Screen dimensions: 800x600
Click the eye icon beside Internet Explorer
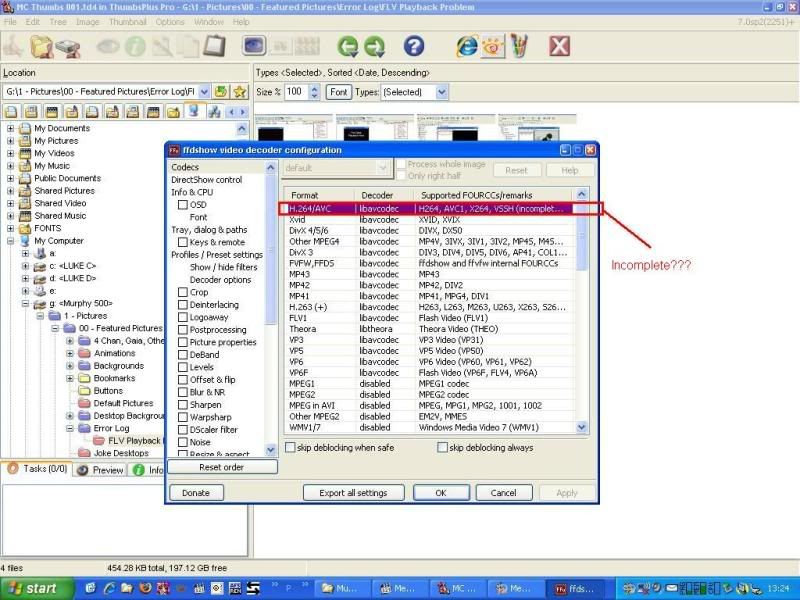[x=492, y=47]
